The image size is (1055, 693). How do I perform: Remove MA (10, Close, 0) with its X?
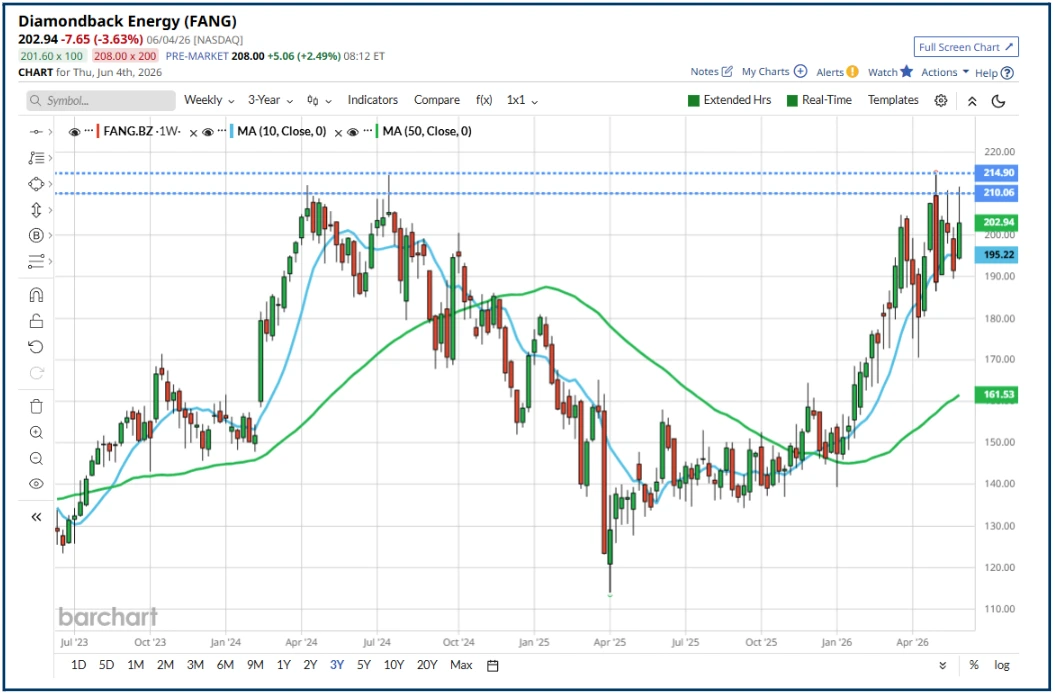tap(338, 133)
